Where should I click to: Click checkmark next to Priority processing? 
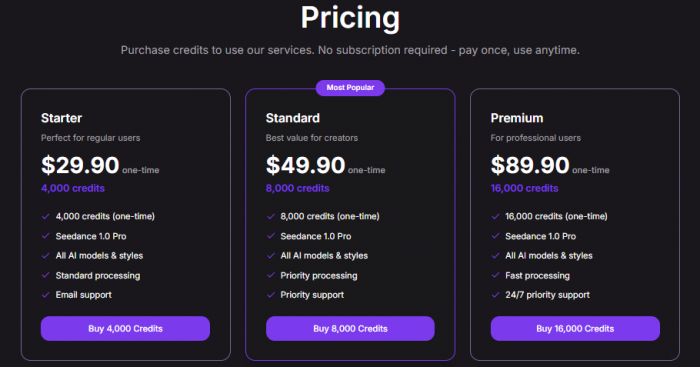(x=271, y=275)
